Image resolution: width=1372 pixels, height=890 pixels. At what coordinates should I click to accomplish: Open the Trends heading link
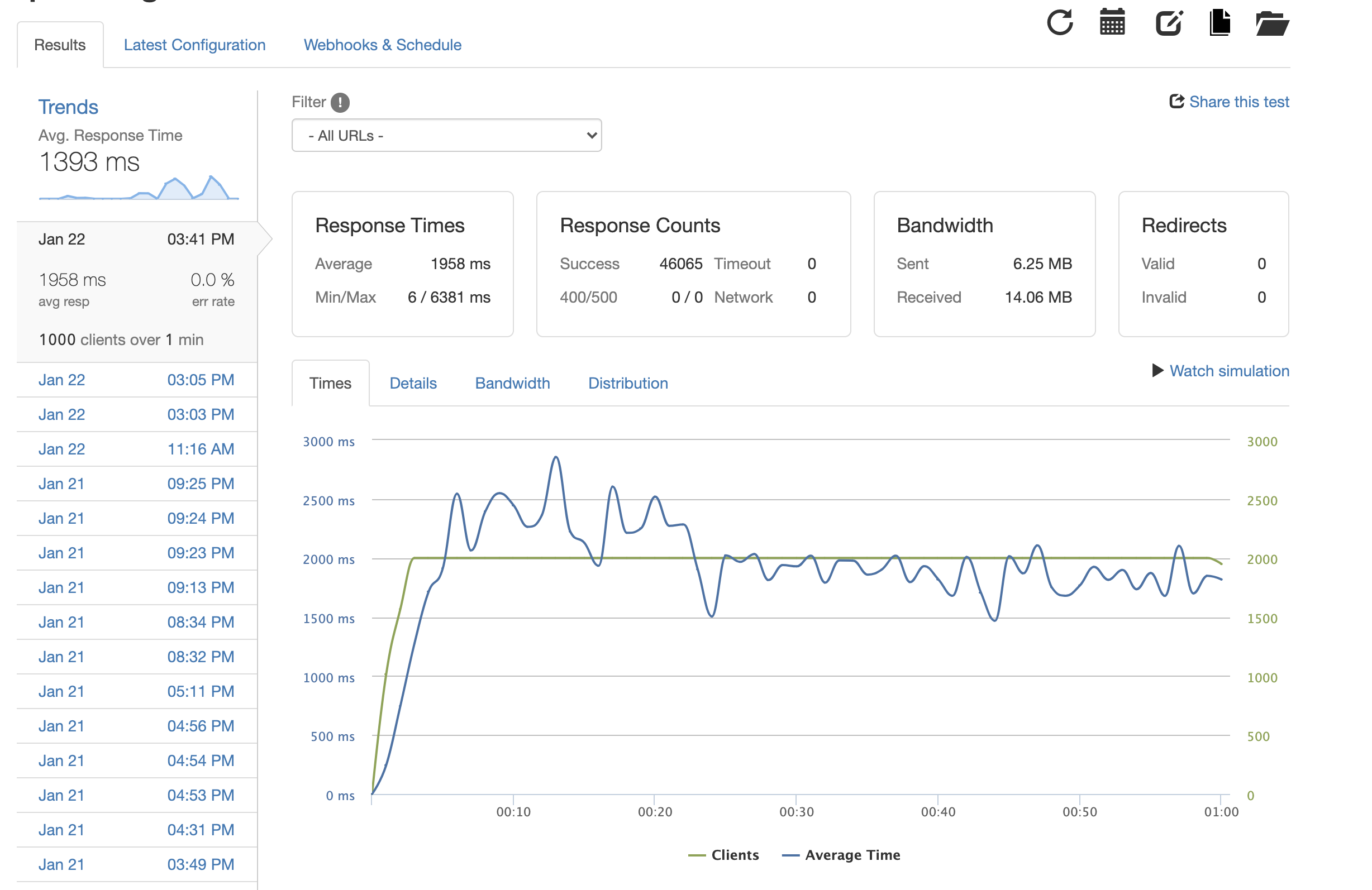pyautogui.click(x=69, y=107)
